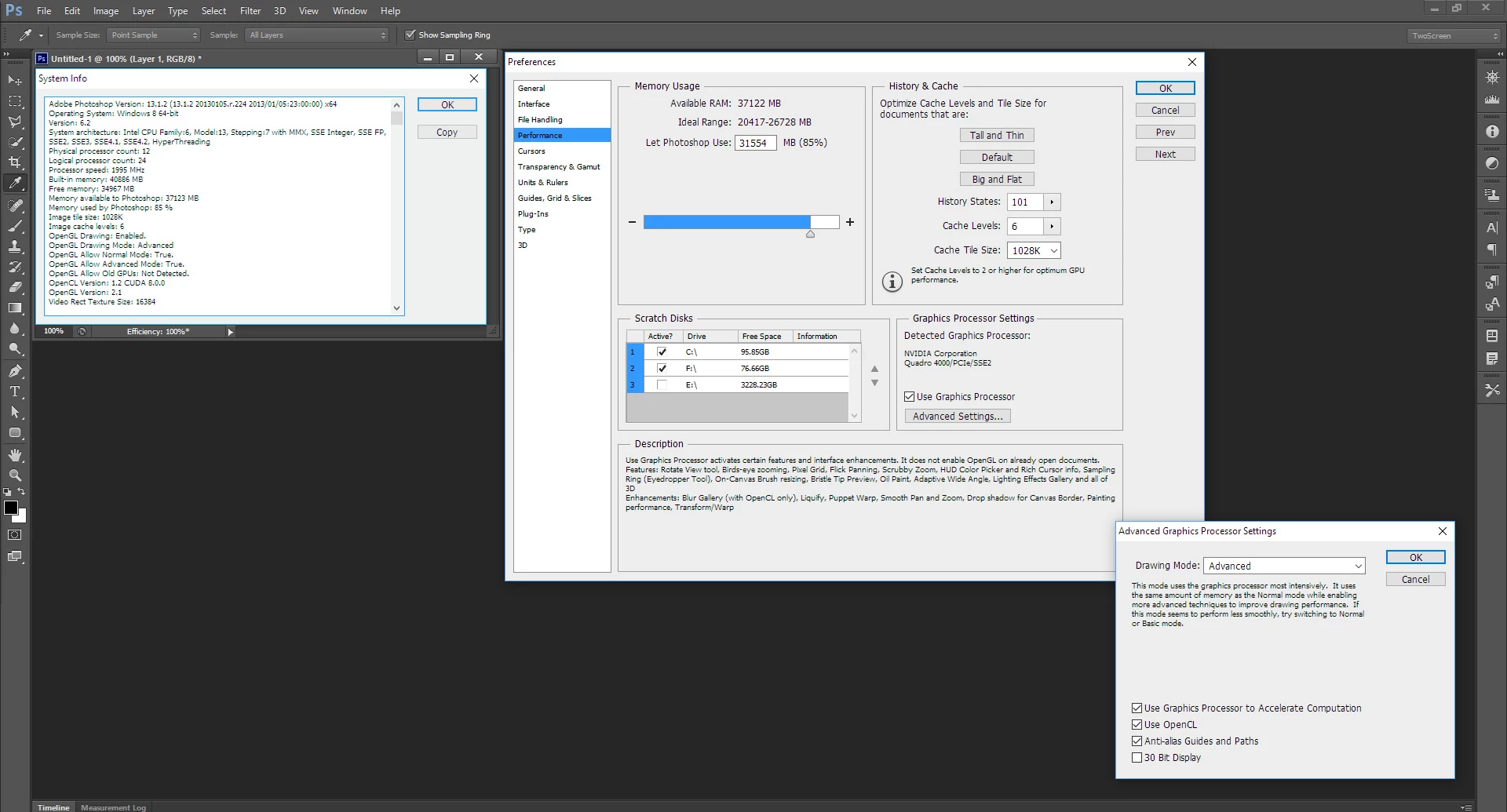
Task: Click the Let Photoshop Use memory field
Action: click(x=755, y=143)
